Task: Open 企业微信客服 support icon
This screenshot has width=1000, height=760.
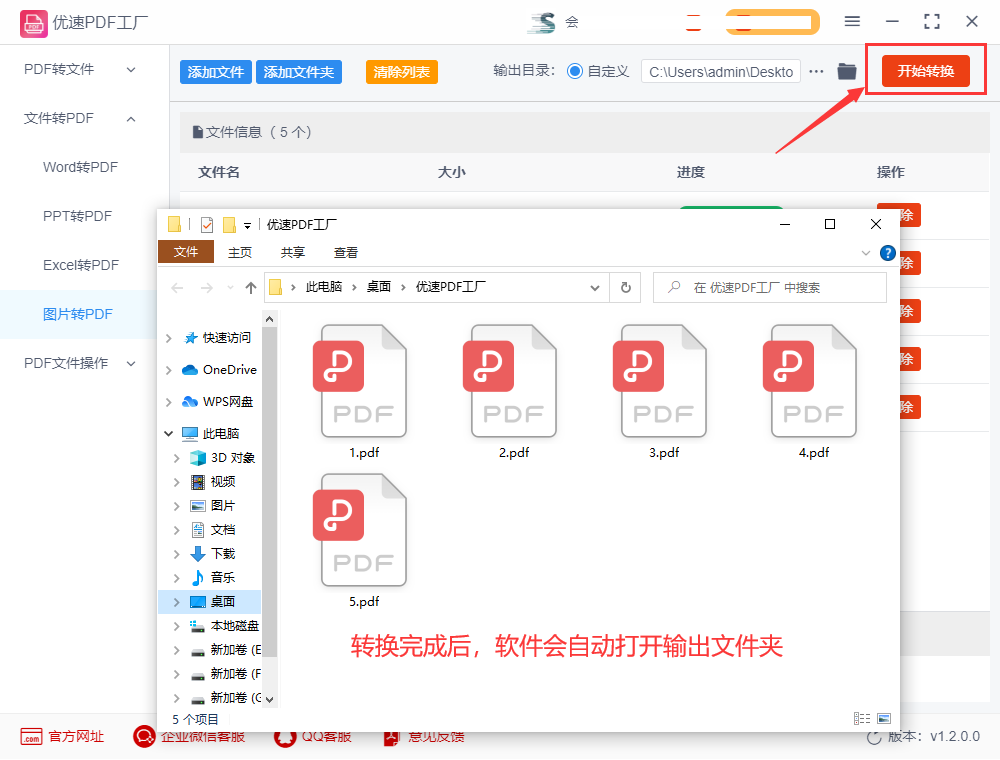Action: (x=144, y=736)
